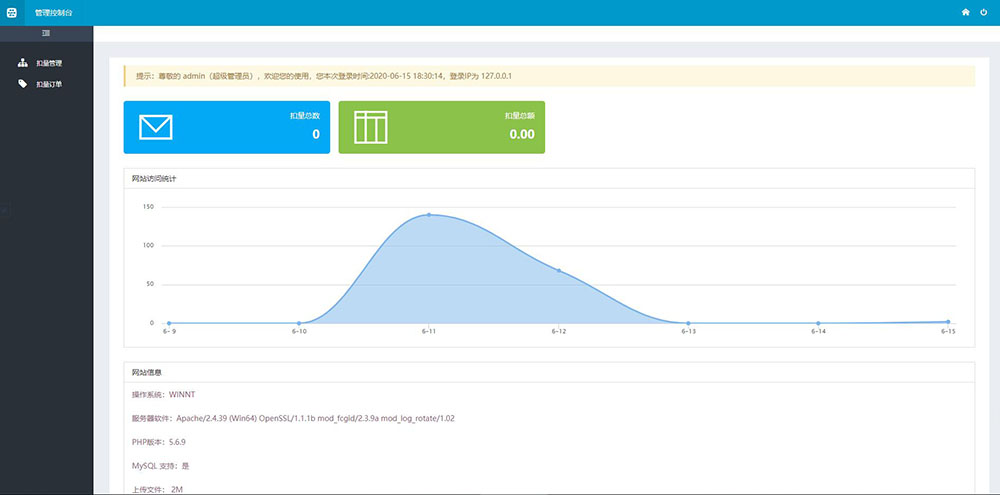1000x495 pixels.
Task: Click the 网站信息 panel header
Action: pos(549,373)
